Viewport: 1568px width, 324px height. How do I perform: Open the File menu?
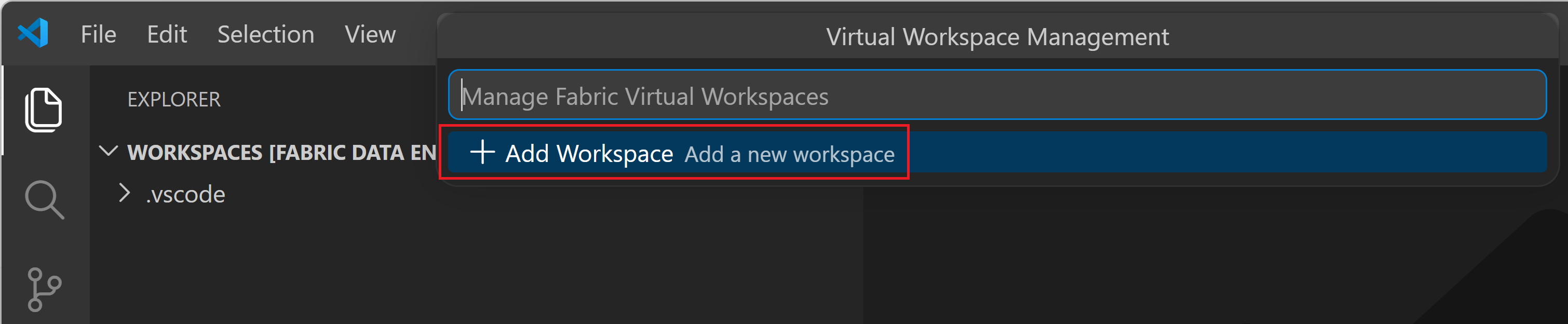click(99, 34)
